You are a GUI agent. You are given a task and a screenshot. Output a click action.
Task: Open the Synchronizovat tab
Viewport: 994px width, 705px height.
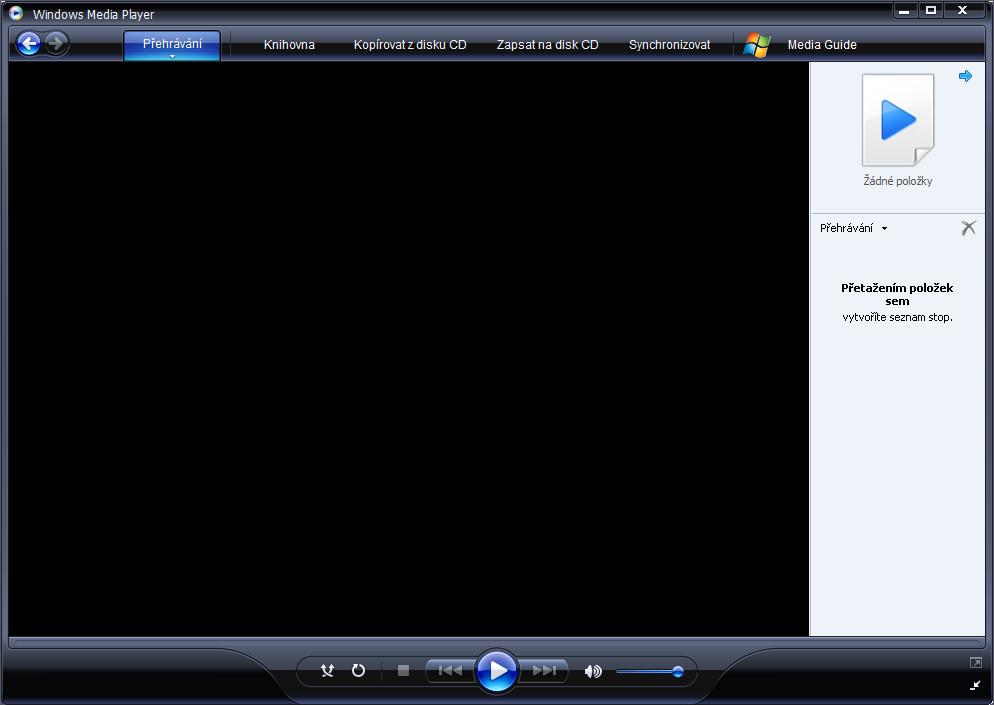tap(669, 44)
